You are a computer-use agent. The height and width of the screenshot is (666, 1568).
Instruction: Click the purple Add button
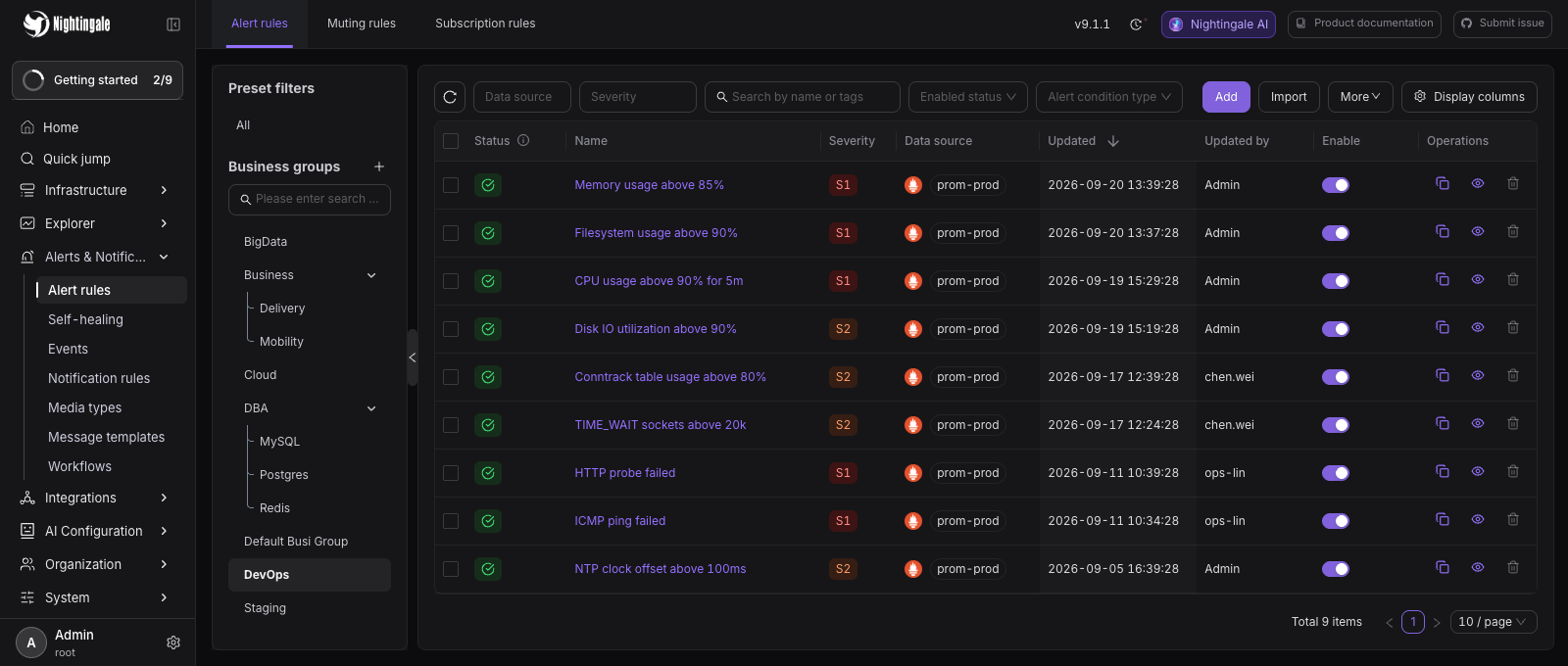[x=1226, y=97]
